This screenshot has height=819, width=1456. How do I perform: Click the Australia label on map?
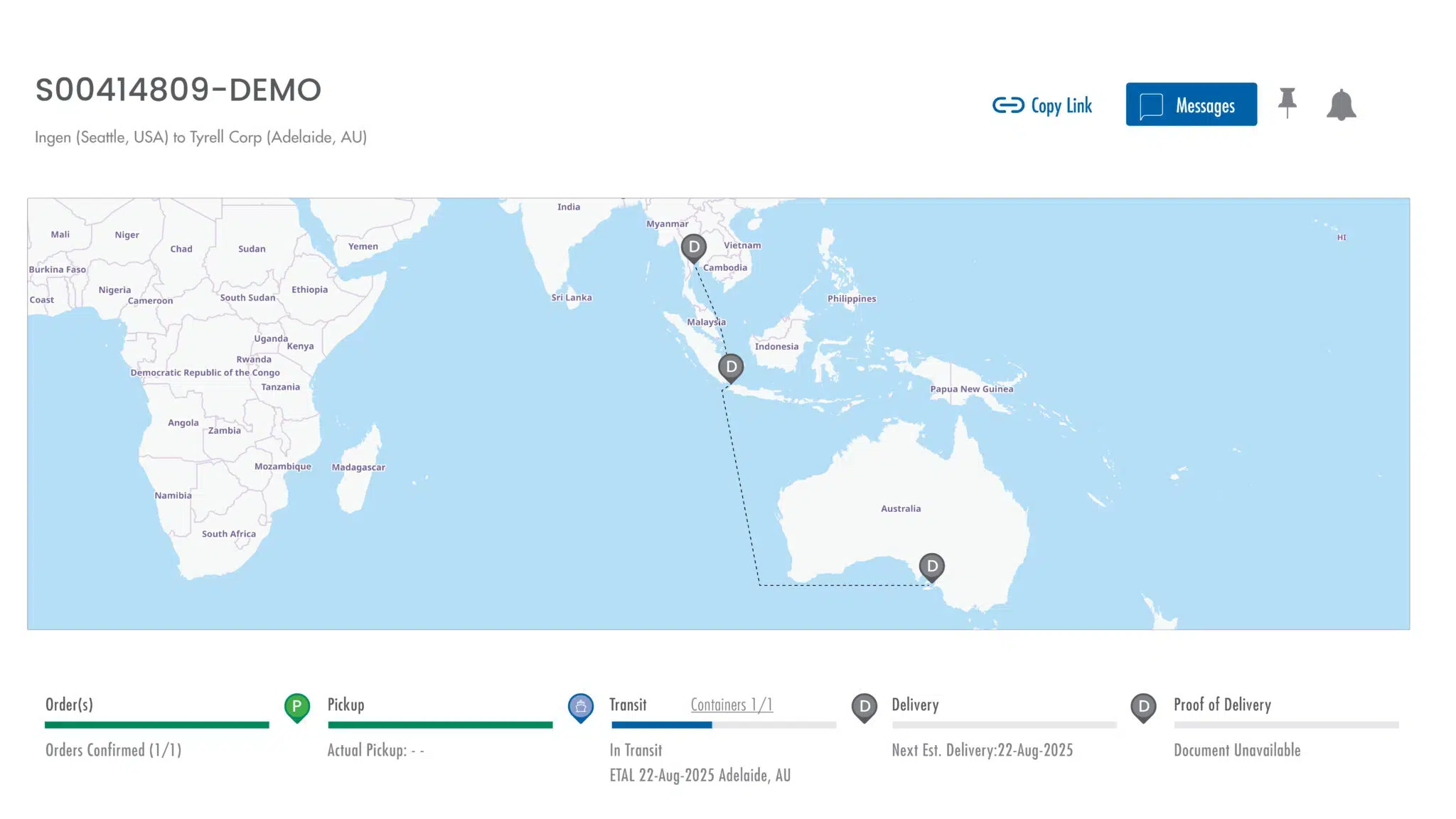click(900, 509)
